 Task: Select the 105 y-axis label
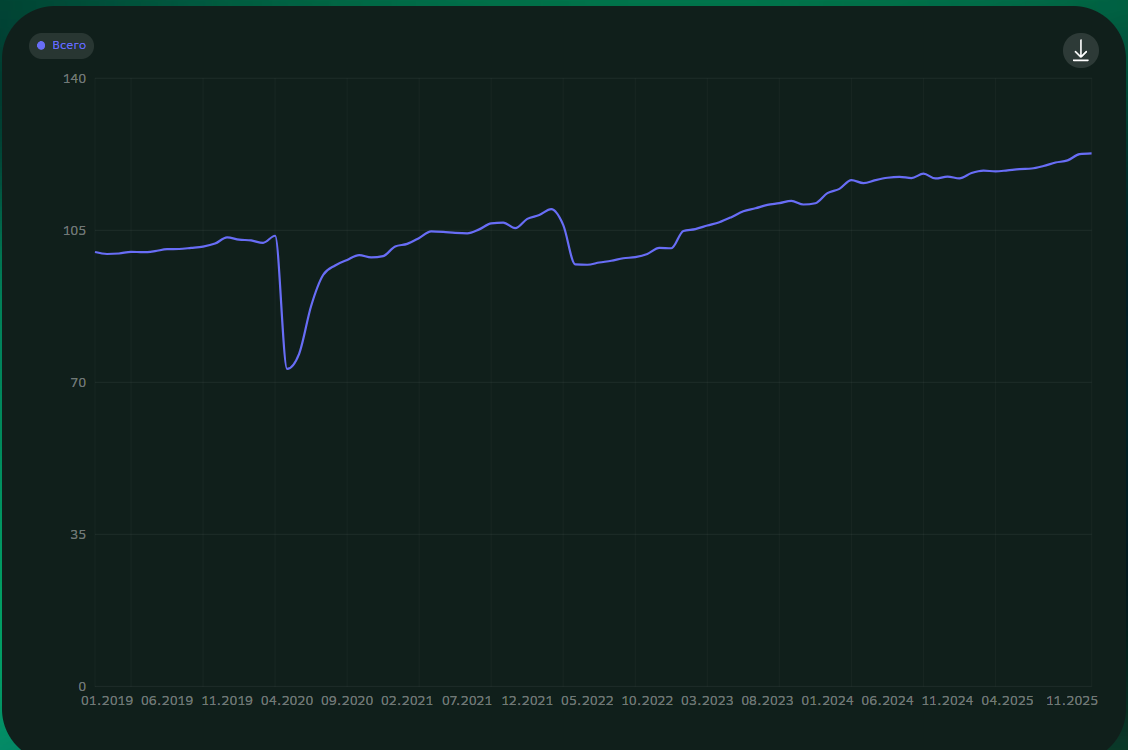click(x=75, y=231)
